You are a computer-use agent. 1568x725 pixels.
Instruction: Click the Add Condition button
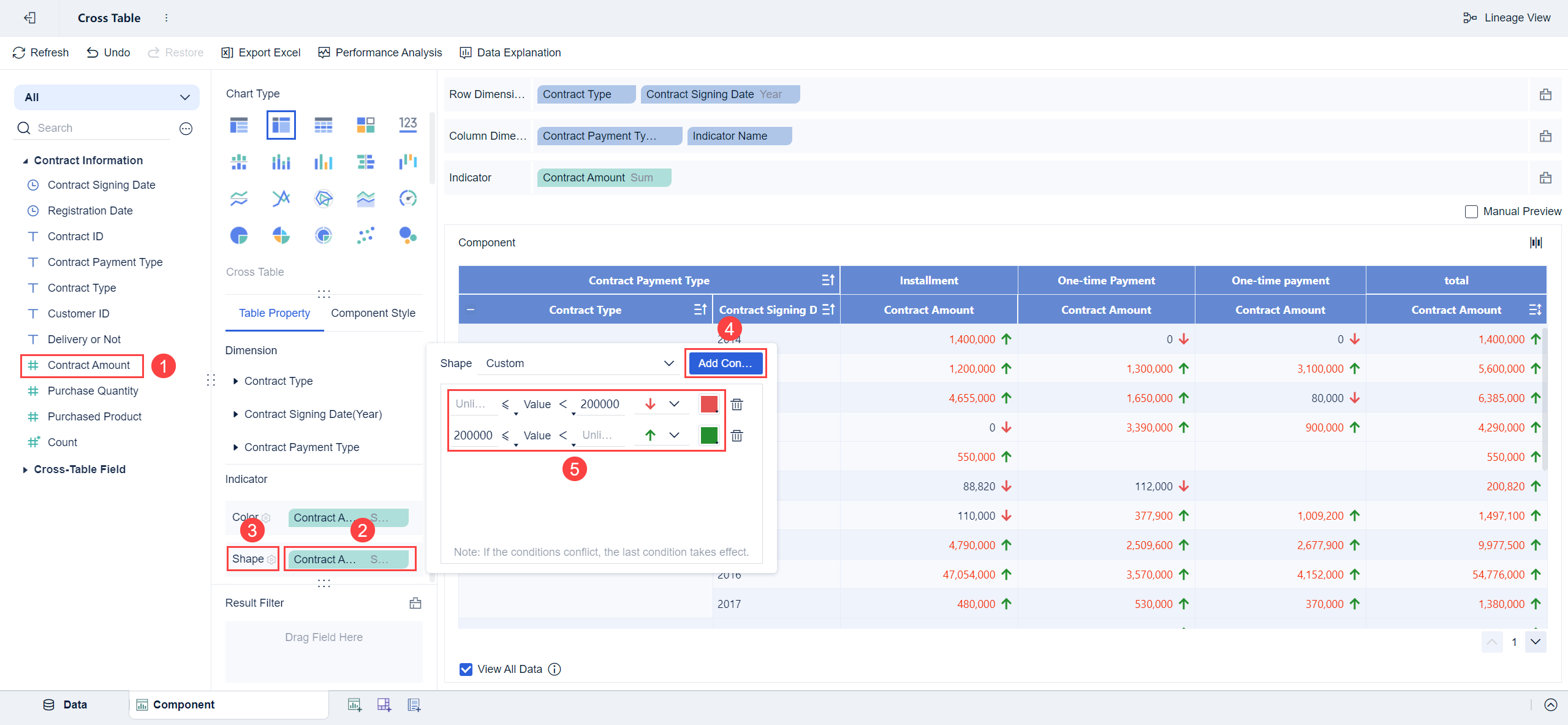click(725, 363)
